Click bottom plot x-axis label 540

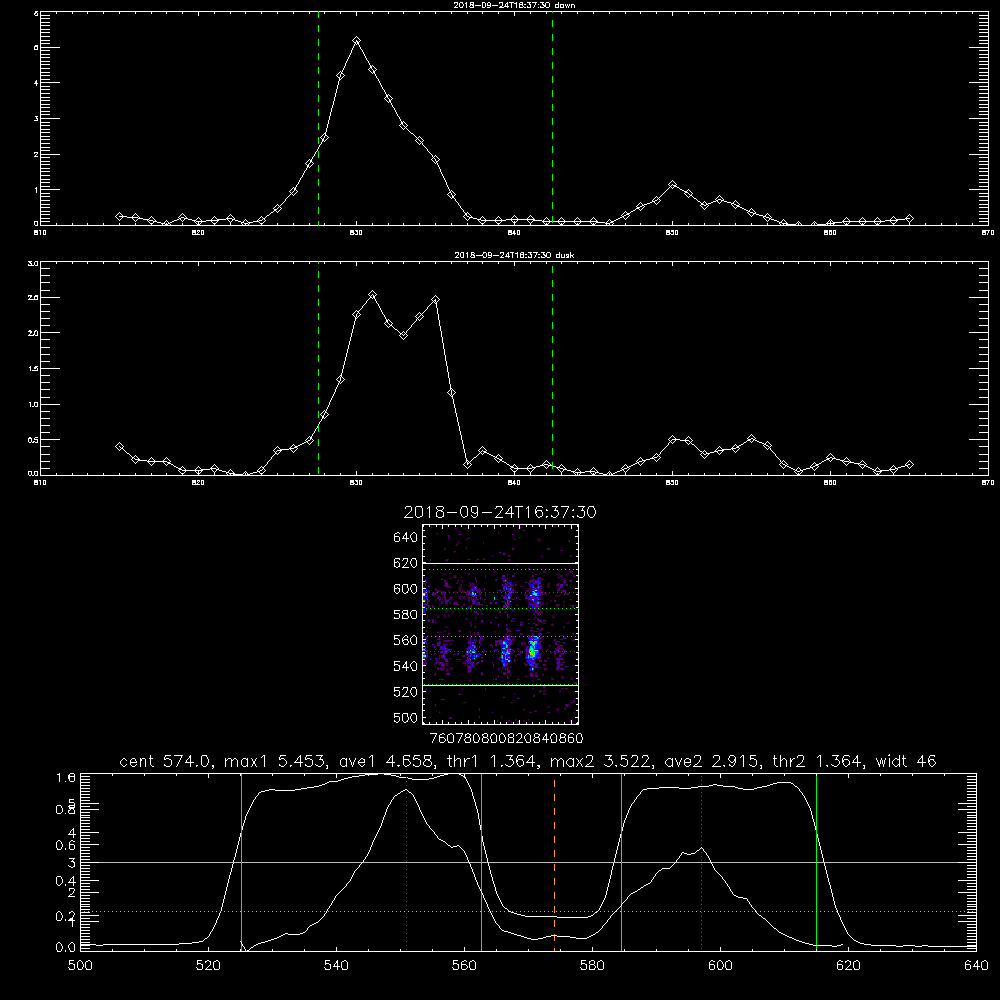[336, 966]
